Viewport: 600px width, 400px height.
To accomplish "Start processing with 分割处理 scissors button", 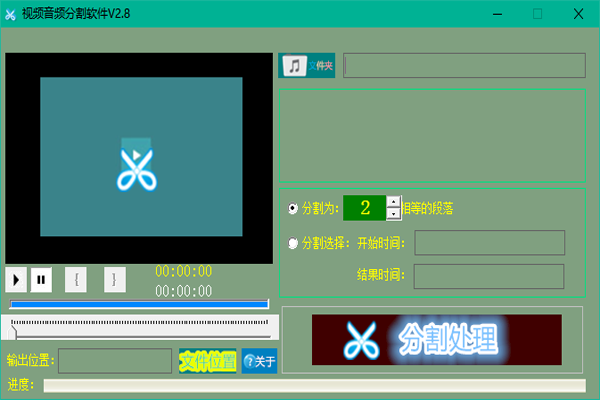I will pyautogui.click(x=436, y=340).
